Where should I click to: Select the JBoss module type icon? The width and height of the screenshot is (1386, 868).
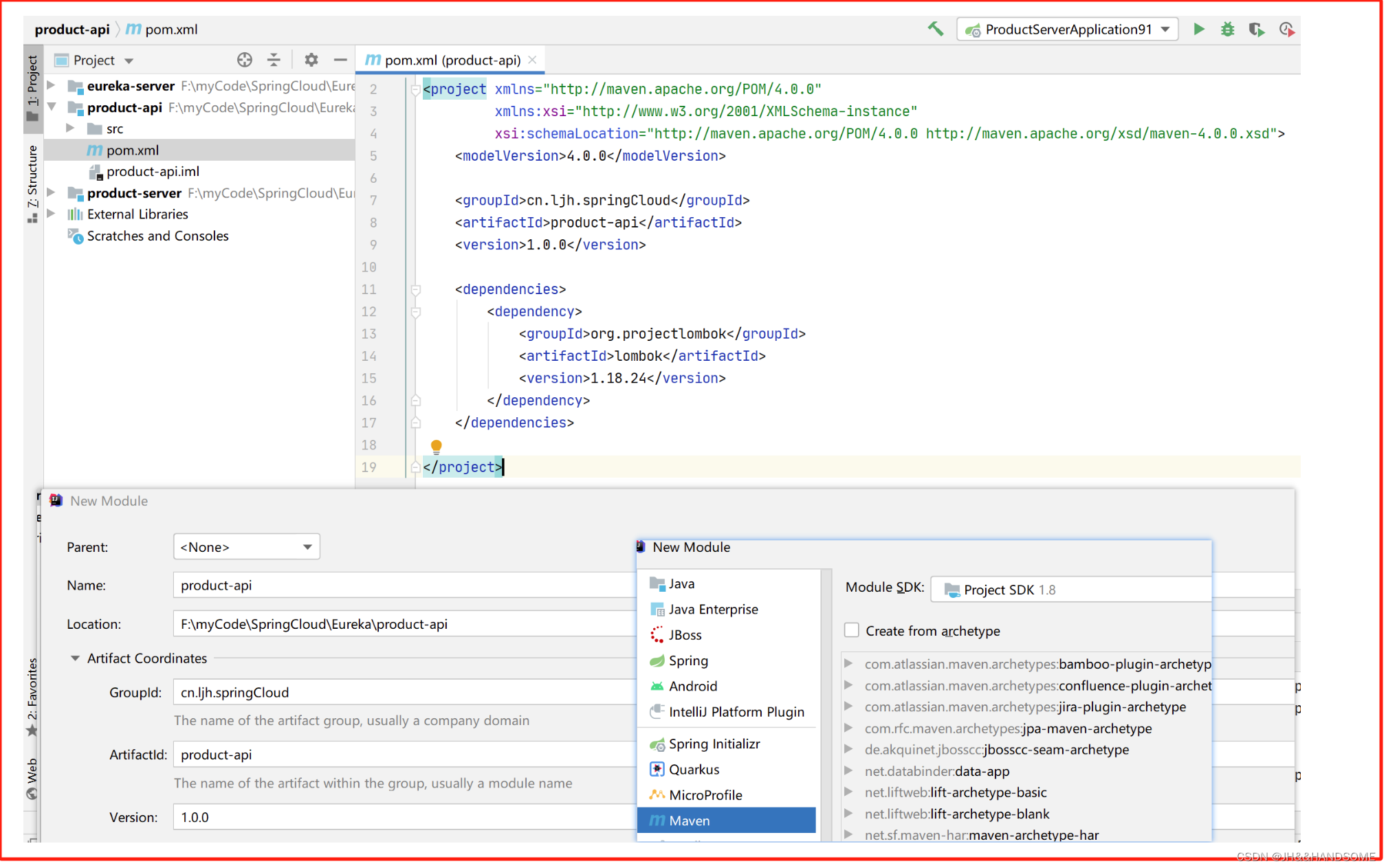[657, 635]
